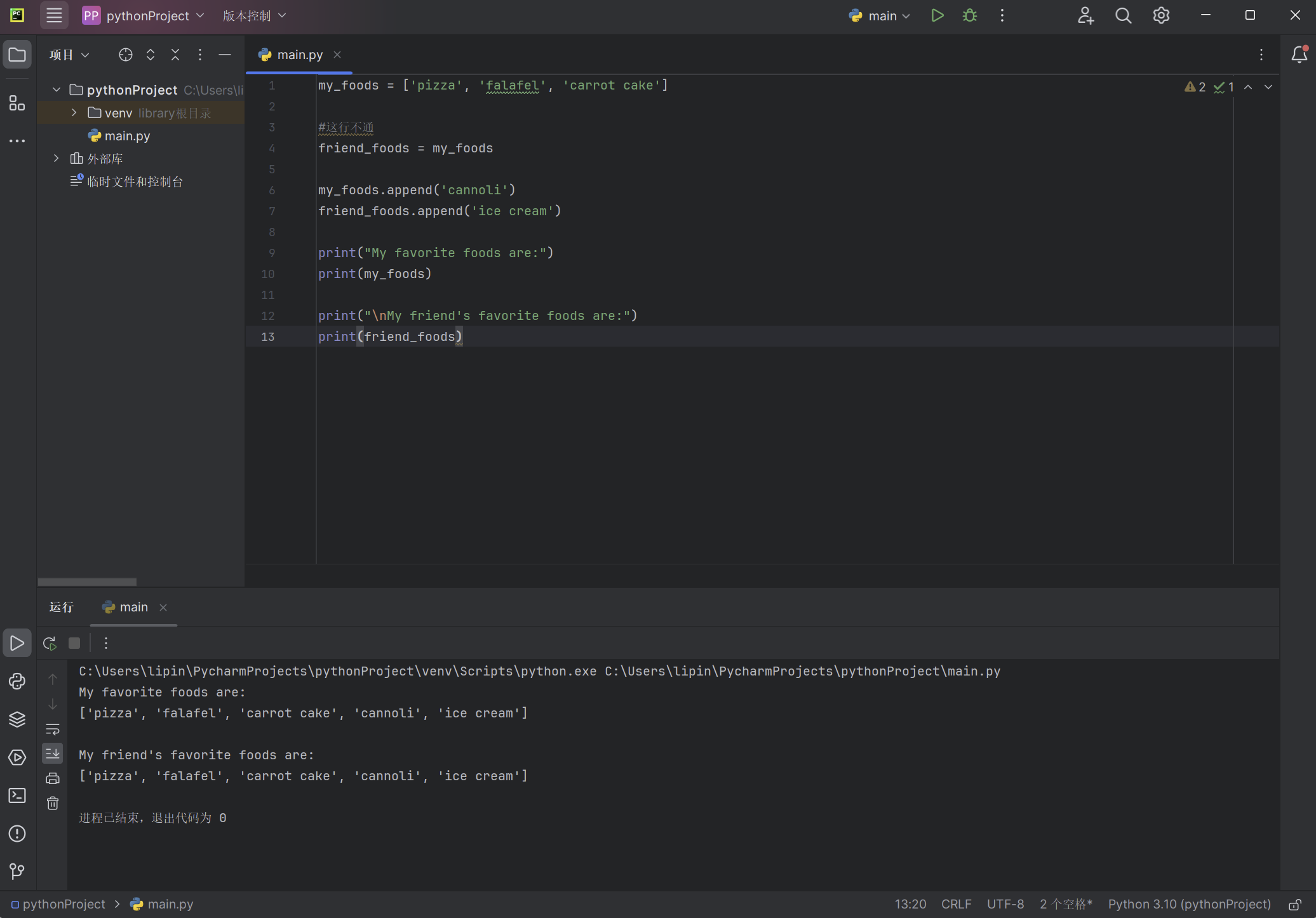The height and width of the screenshot is (918, 1316).
Task: Stop the running process
Action: point(74,643)
